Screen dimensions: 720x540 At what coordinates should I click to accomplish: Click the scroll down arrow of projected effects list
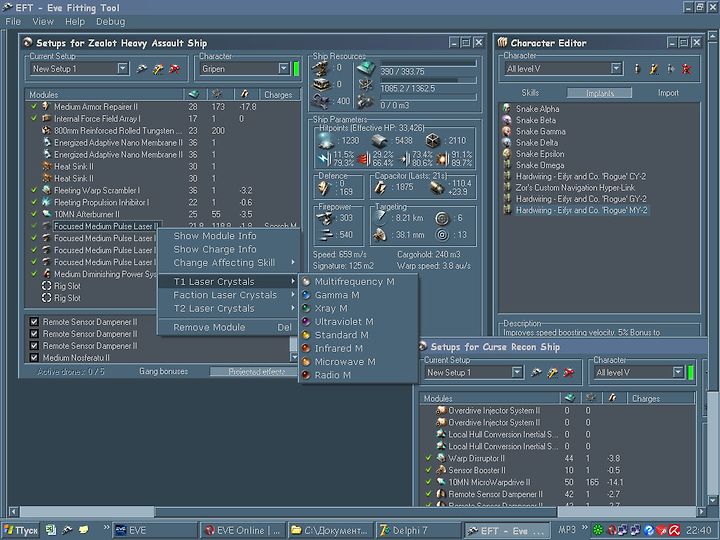click(294, 356)
